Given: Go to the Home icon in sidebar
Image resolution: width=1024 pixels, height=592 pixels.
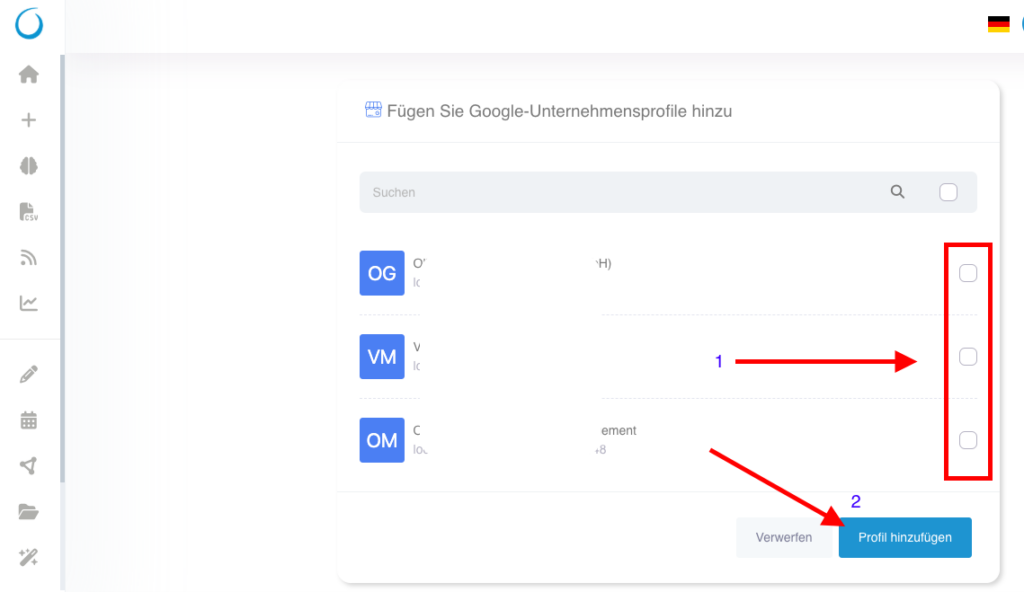Looking at the screenshot, I should click(x=29, y=74).
